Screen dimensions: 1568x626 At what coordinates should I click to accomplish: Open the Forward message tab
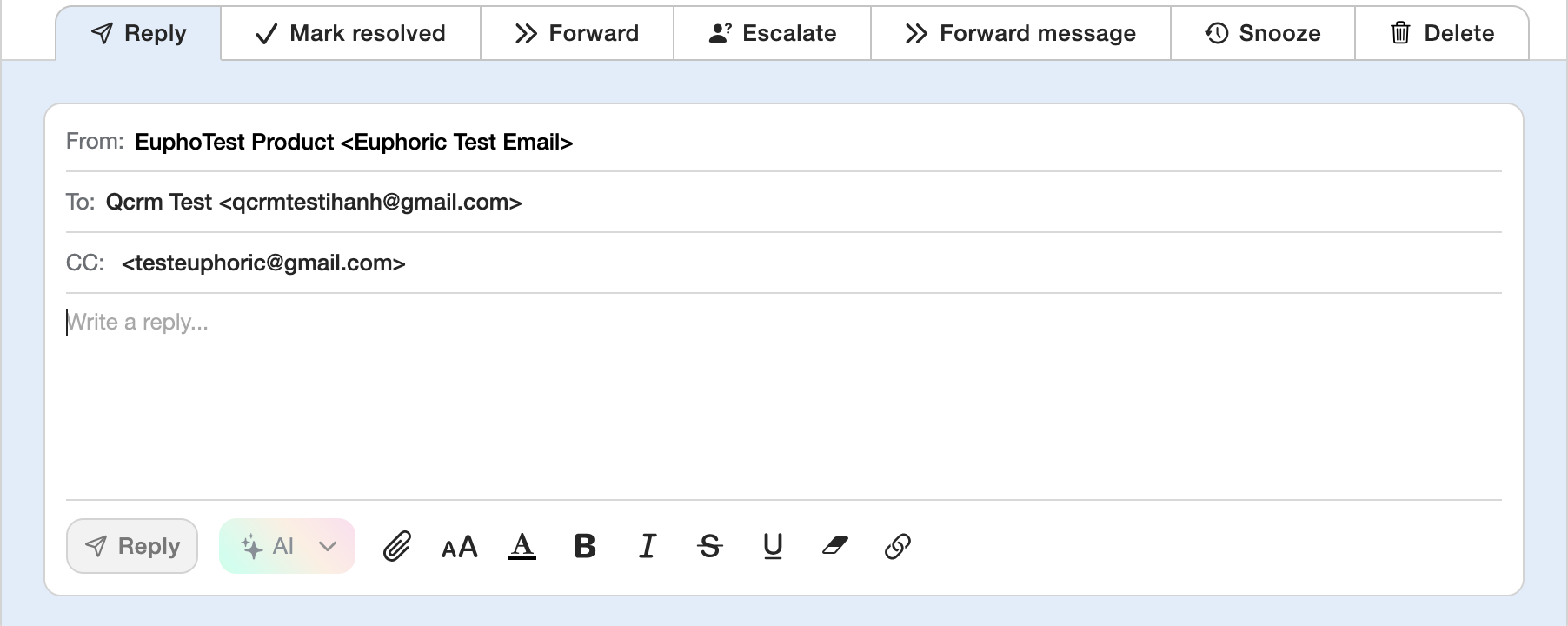pyautogui.click(x=1020, y=33)
